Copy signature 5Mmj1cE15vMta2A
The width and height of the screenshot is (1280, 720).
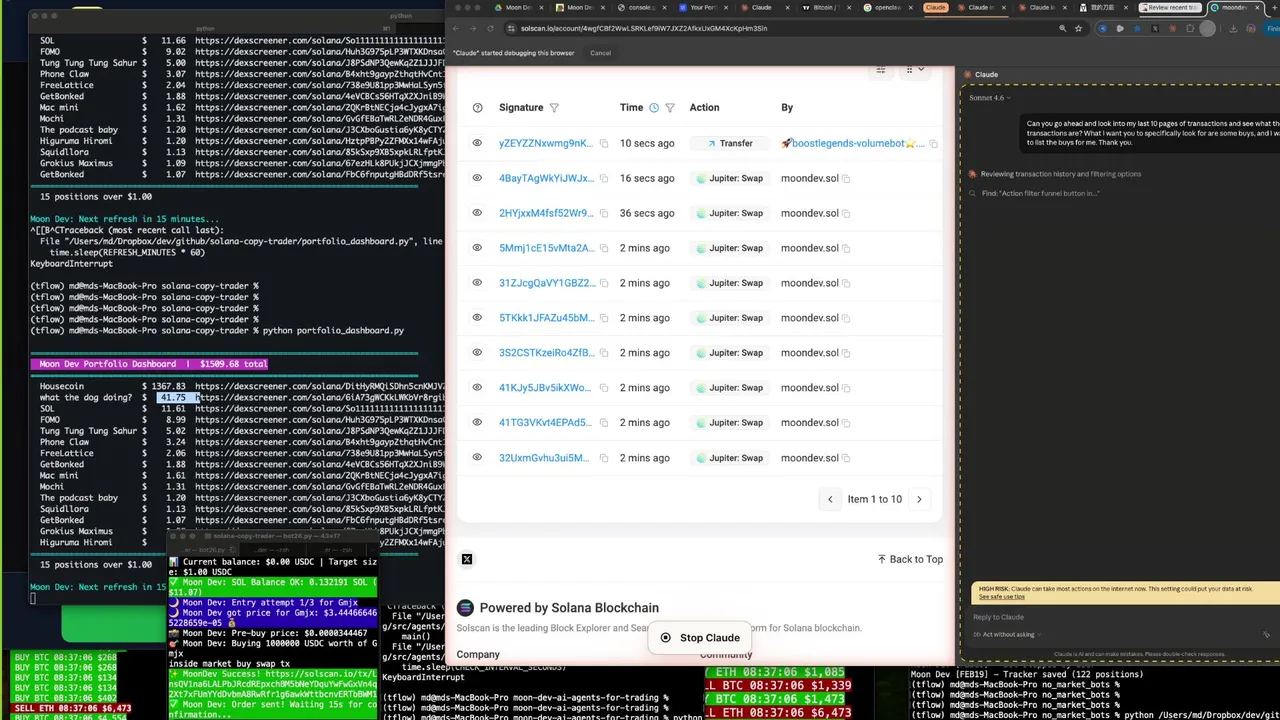[604, 249]
